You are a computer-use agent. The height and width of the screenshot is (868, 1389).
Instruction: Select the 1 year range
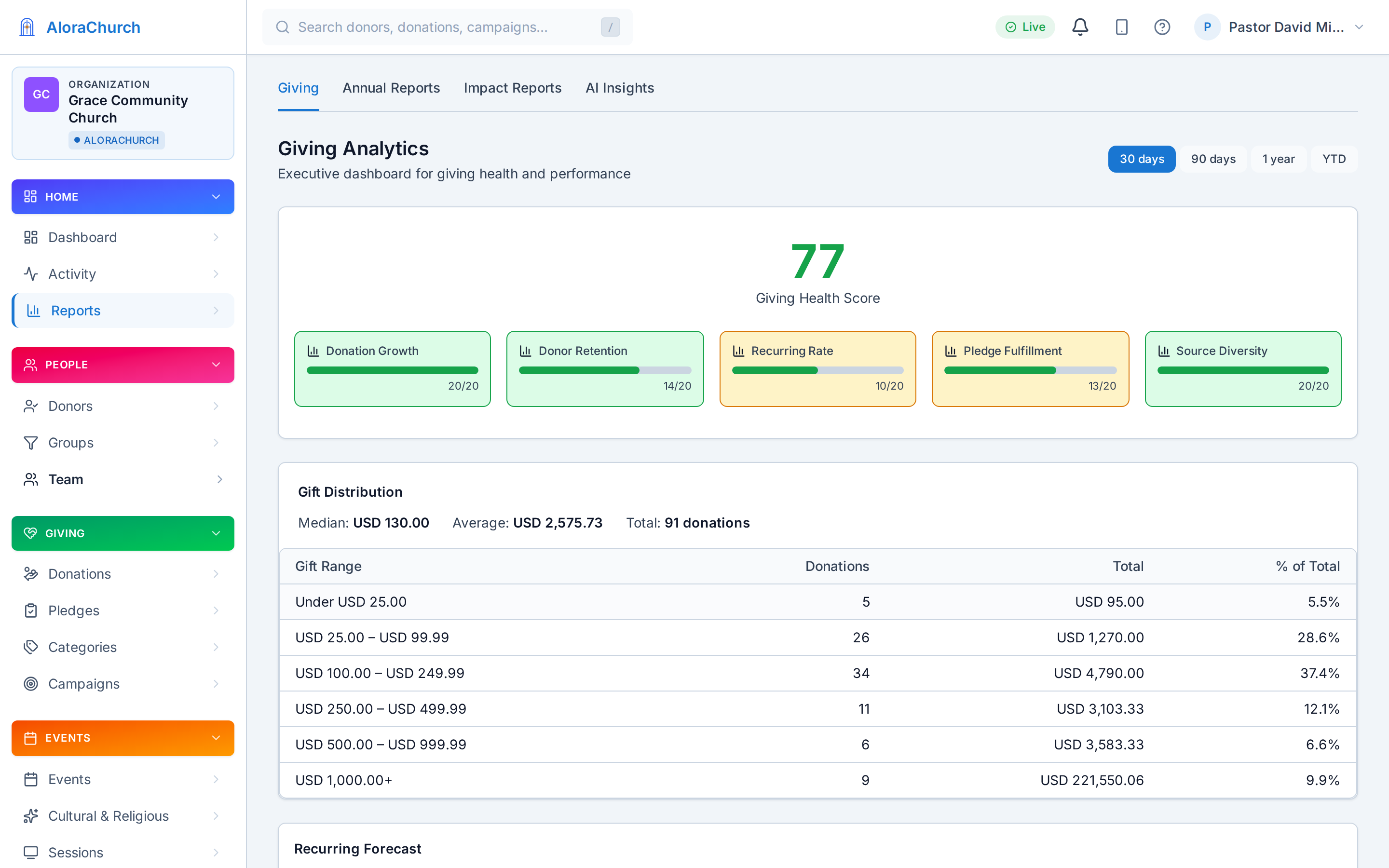(1278, 159)
